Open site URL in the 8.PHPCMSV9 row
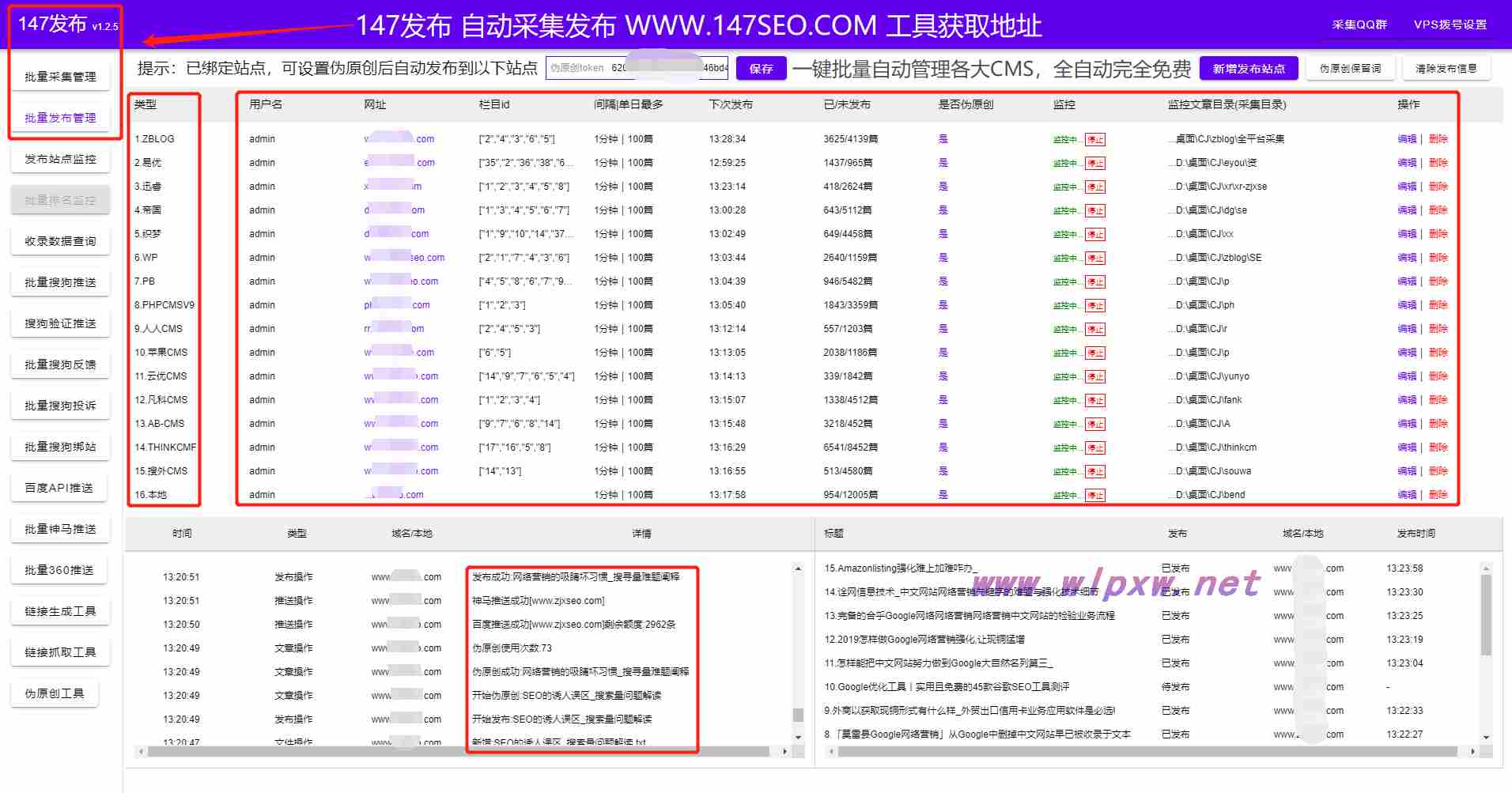The width and height of the screenshot is (1512, 793). click(x=397, y=305)
